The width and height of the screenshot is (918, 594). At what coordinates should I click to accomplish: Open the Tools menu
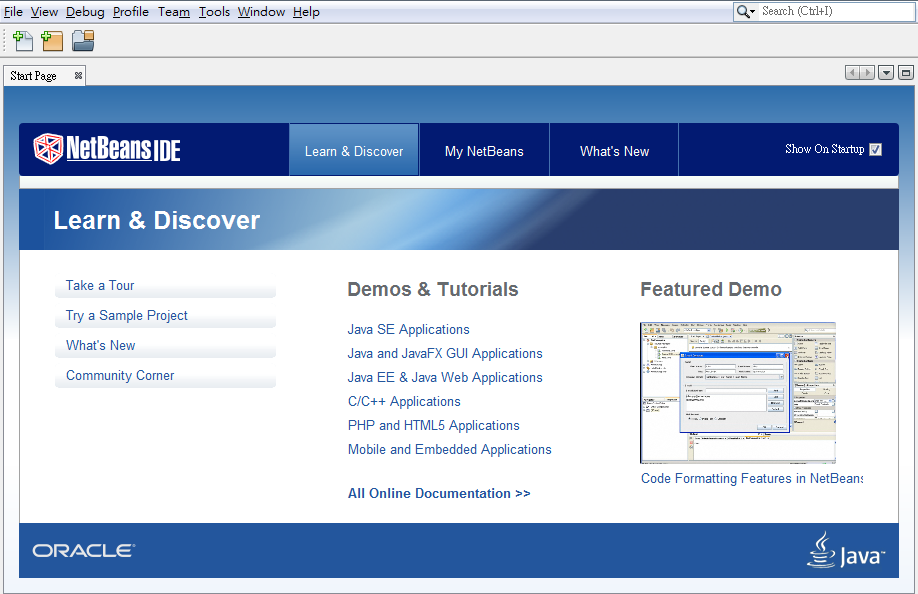[214, 12]
